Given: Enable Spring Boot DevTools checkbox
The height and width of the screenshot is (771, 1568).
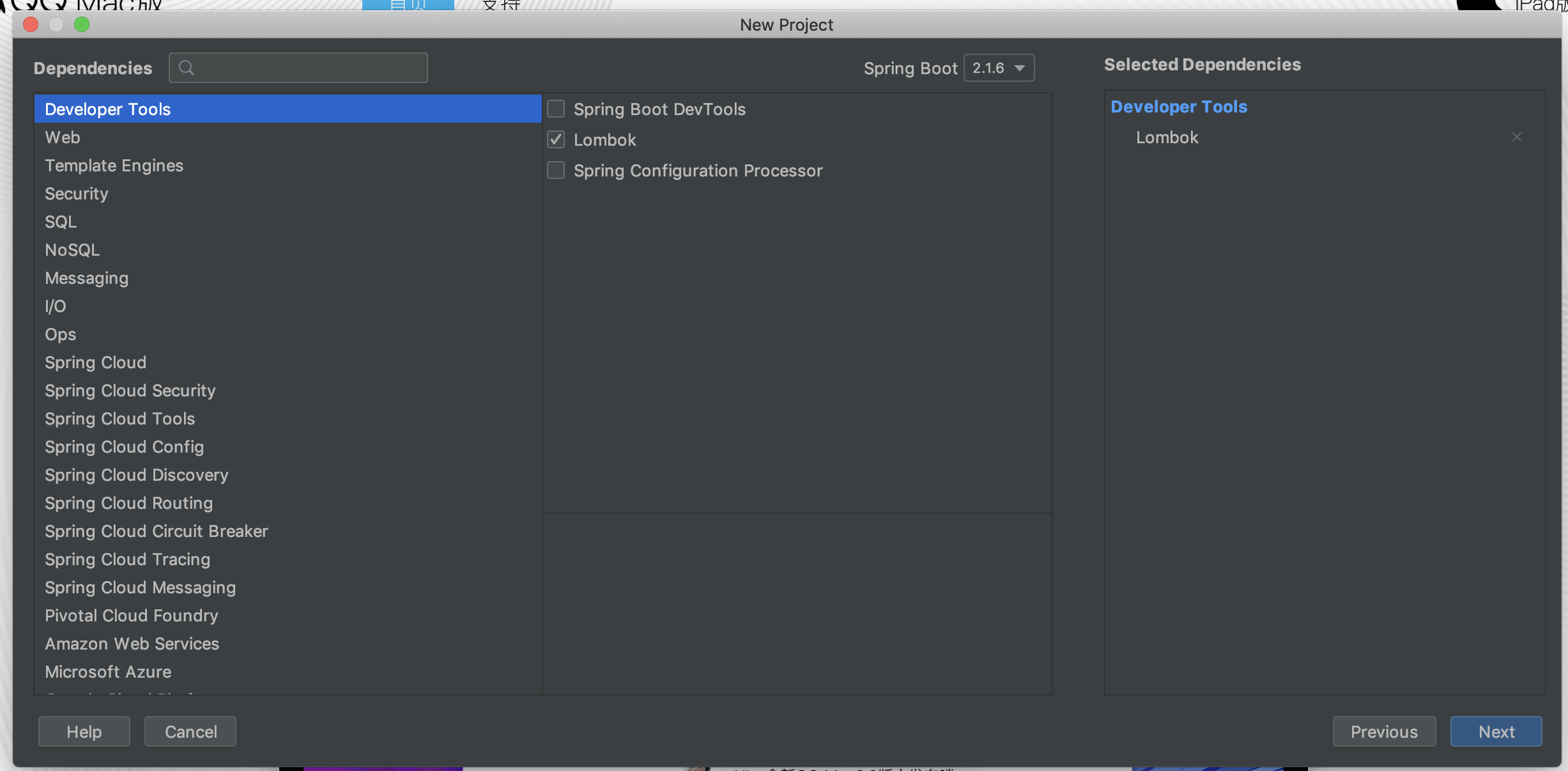Looking at the screenshot, I should 556,109.
